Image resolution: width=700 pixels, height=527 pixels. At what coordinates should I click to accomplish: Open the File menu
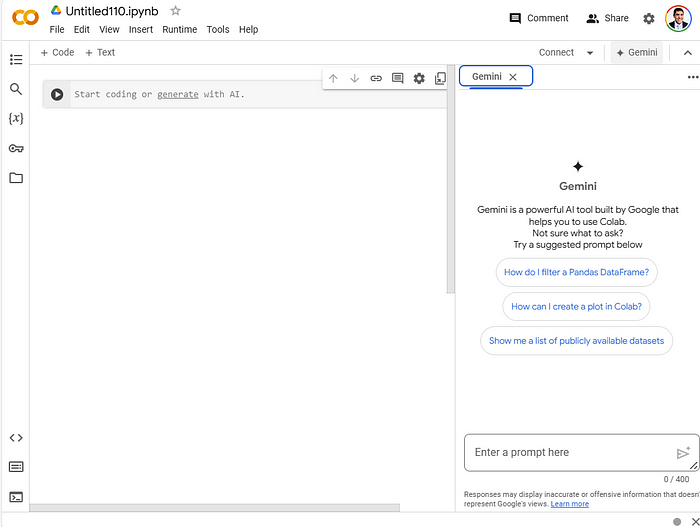click(x=57, y=29)
